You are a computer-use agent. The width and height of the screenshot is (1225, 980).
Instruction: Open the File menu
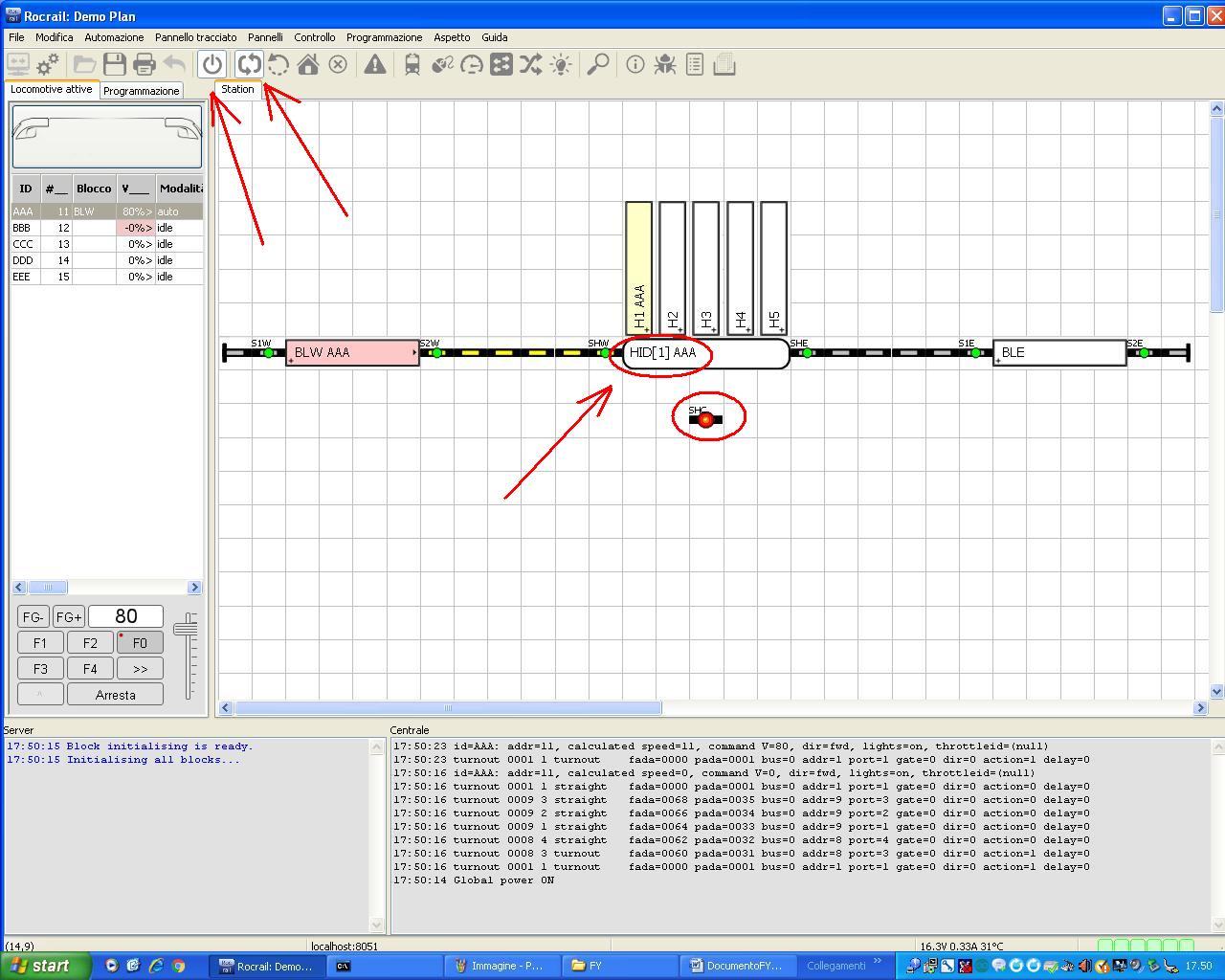[16, 37]
